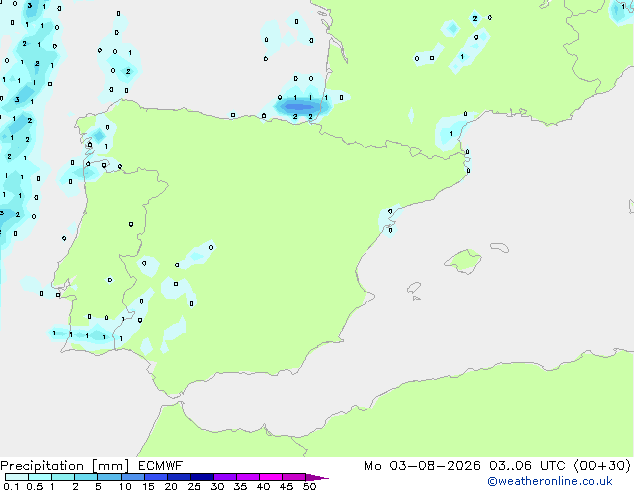This screenshot has width=634, height=490.
Task: Click the purple arrow at legend end
Action: pyautogui.click(x=317, y=477)
